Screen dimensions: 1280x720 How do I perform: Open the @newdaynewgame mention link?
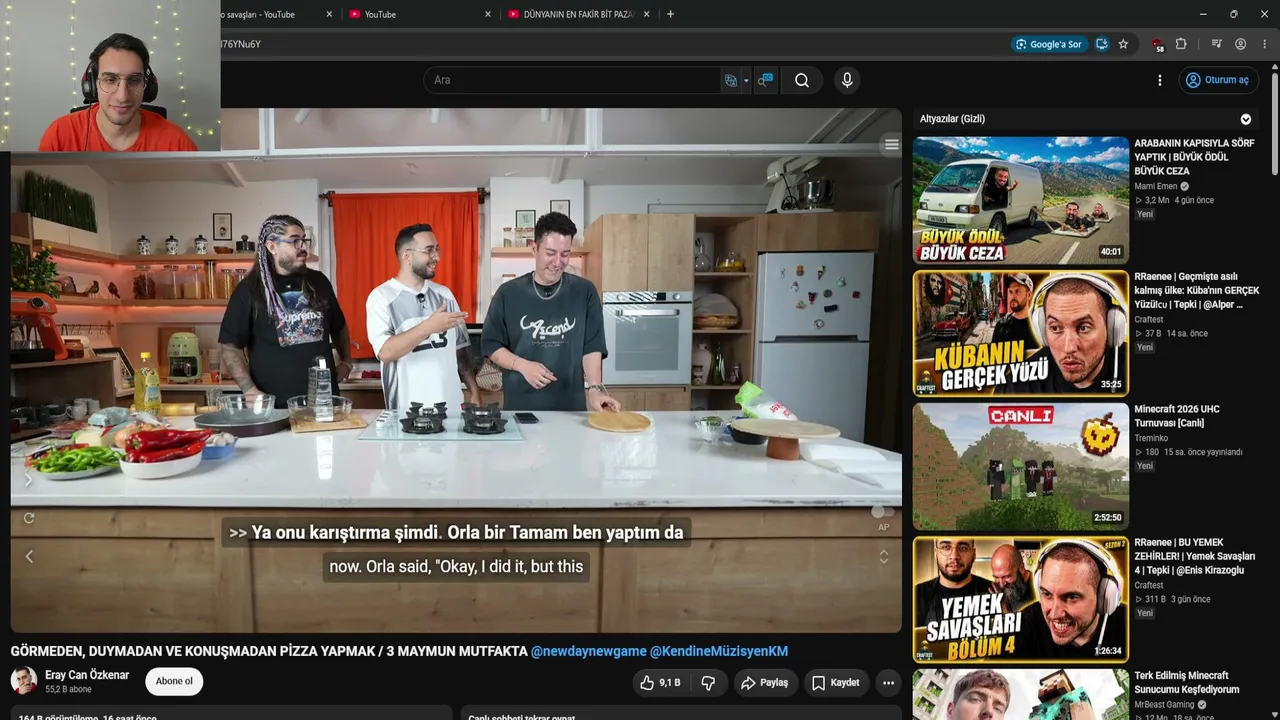pos(589,651)
